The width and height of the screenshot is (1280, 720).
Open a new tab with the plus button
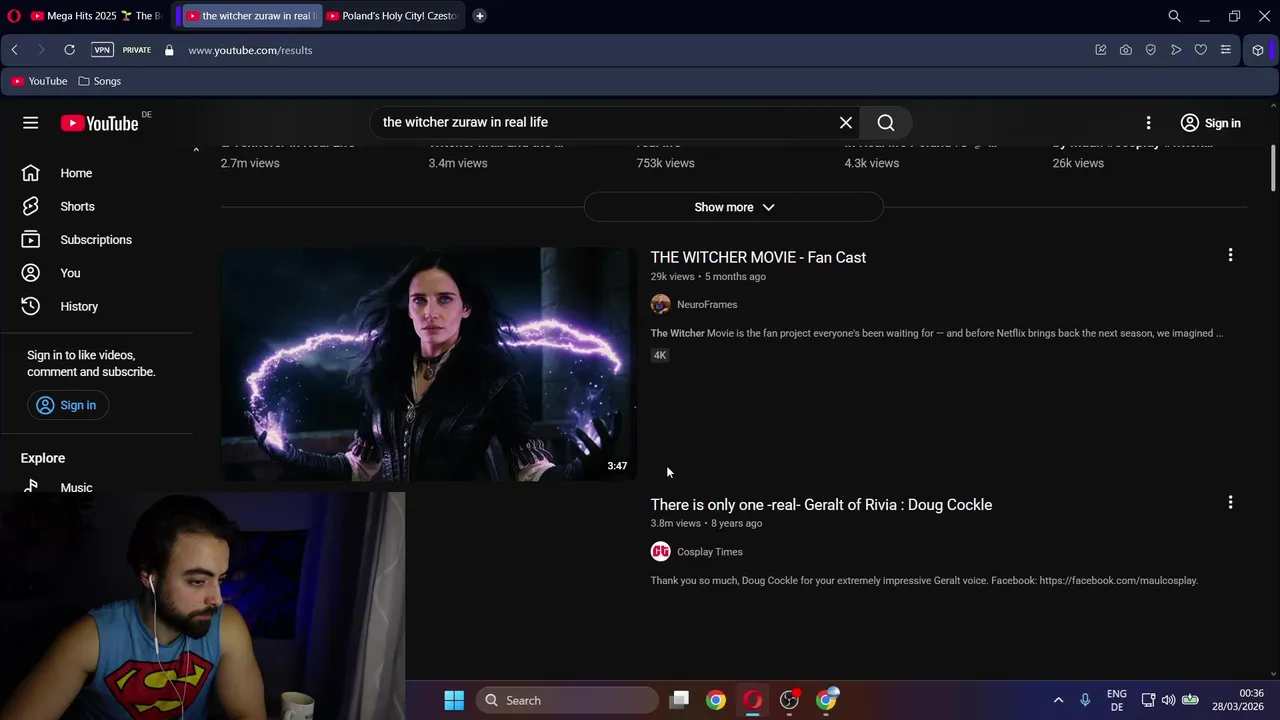coord(479,16)
